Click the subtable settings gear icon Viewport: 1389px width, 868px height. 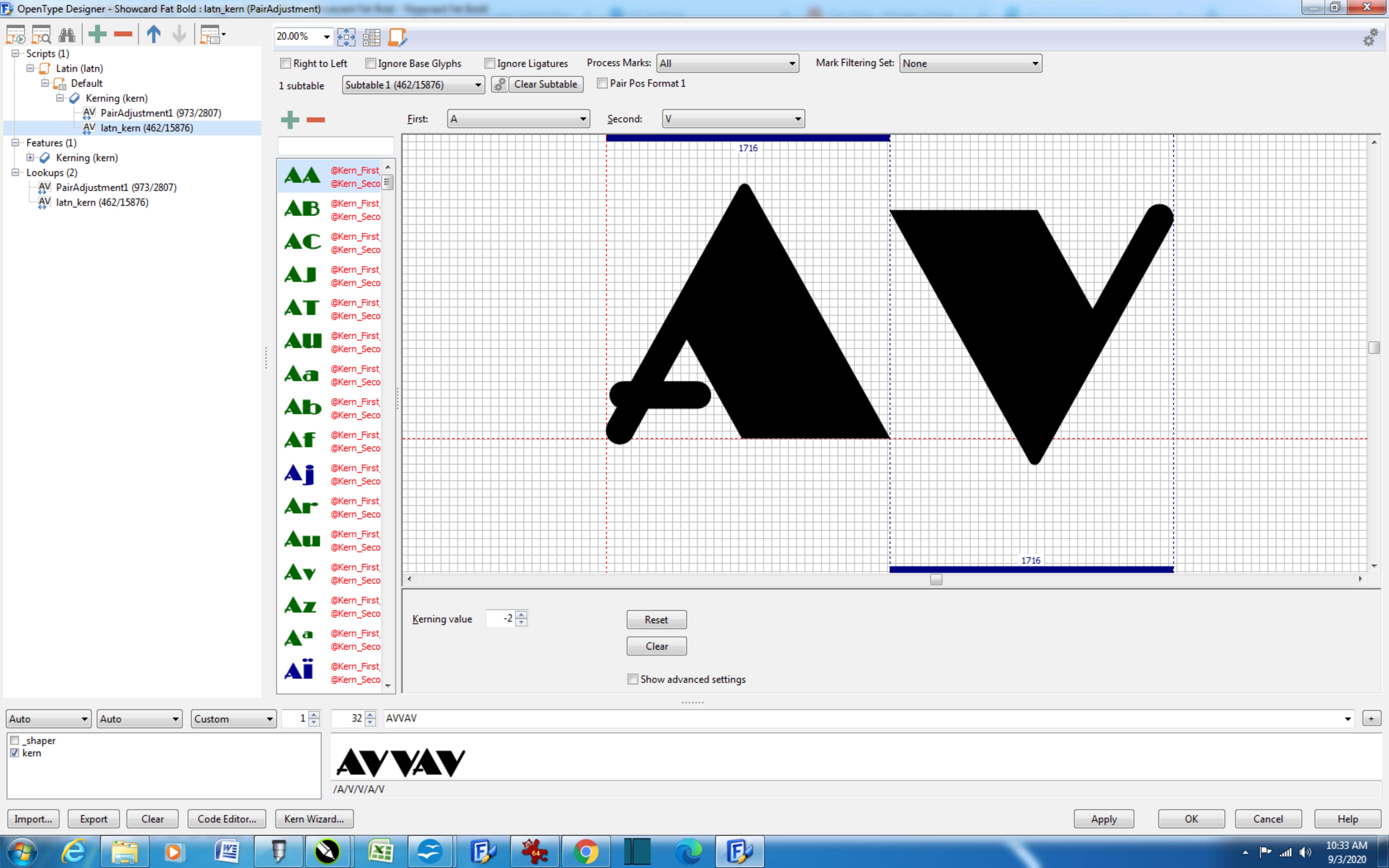(x=499, y=84)
